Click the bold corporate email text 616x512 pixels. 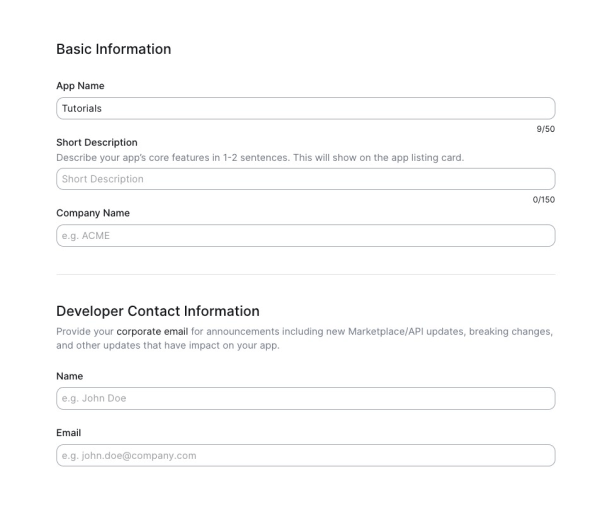tap(152, 331)
